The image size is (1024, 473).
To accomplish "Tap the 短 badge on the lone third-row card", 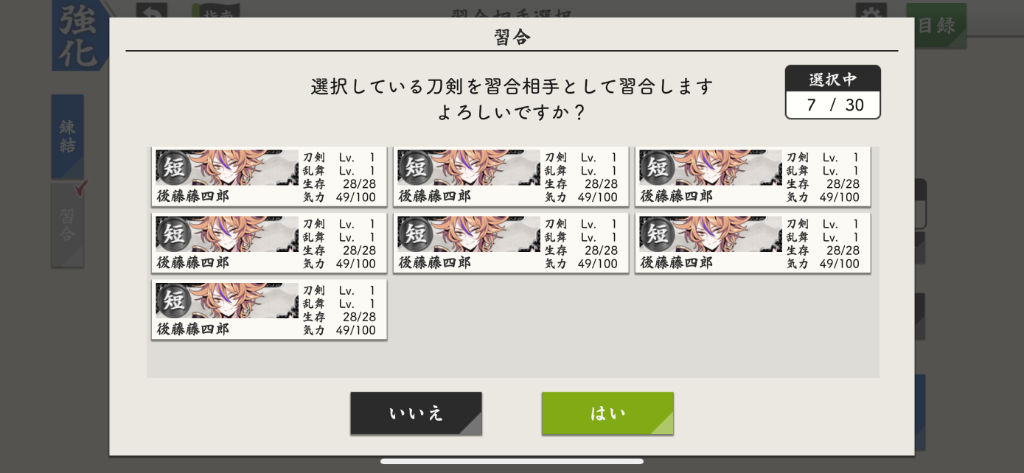I will [x=176, y=301].
